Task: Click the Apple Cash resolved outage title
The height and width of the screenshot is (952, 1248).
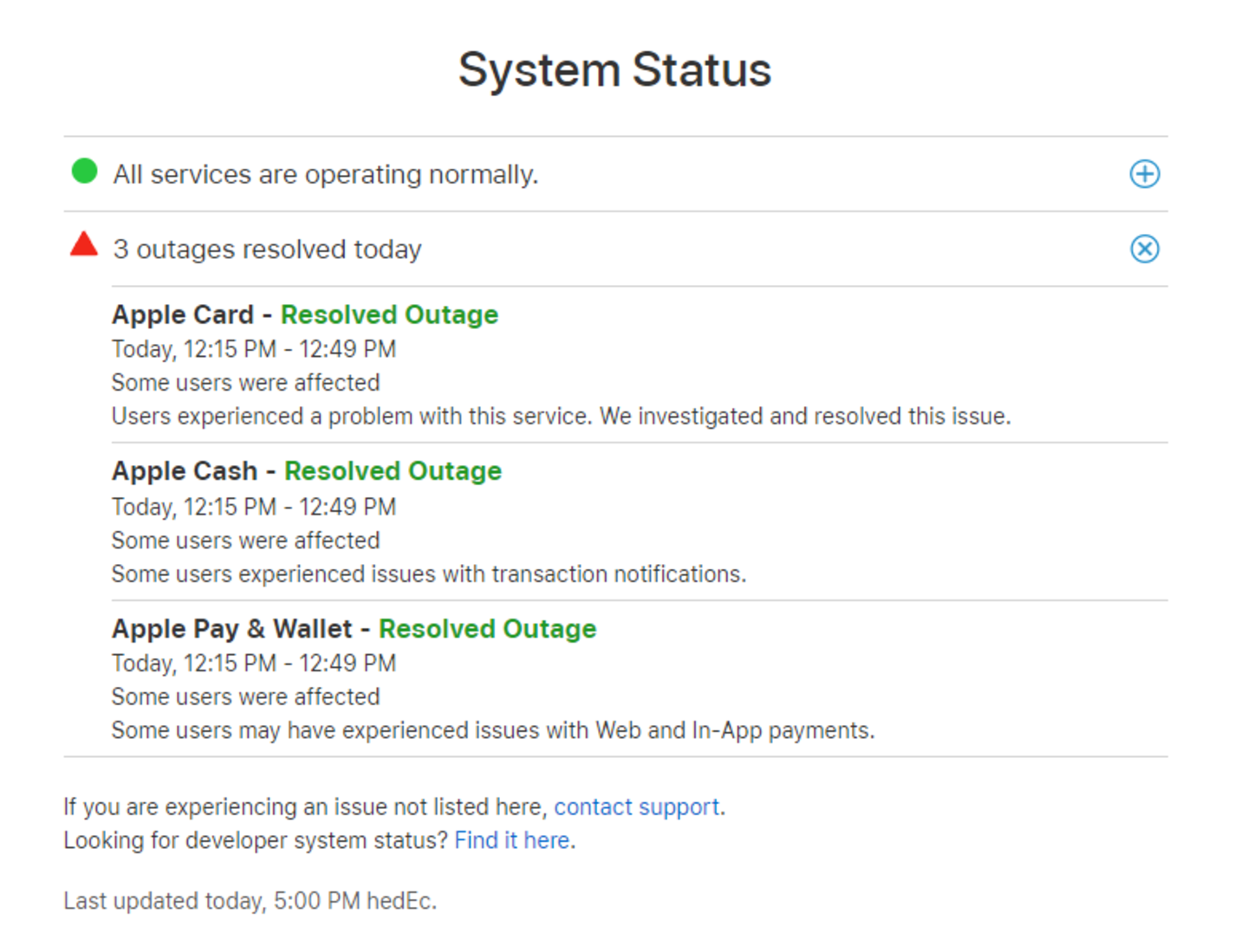Action: (307, 471)
